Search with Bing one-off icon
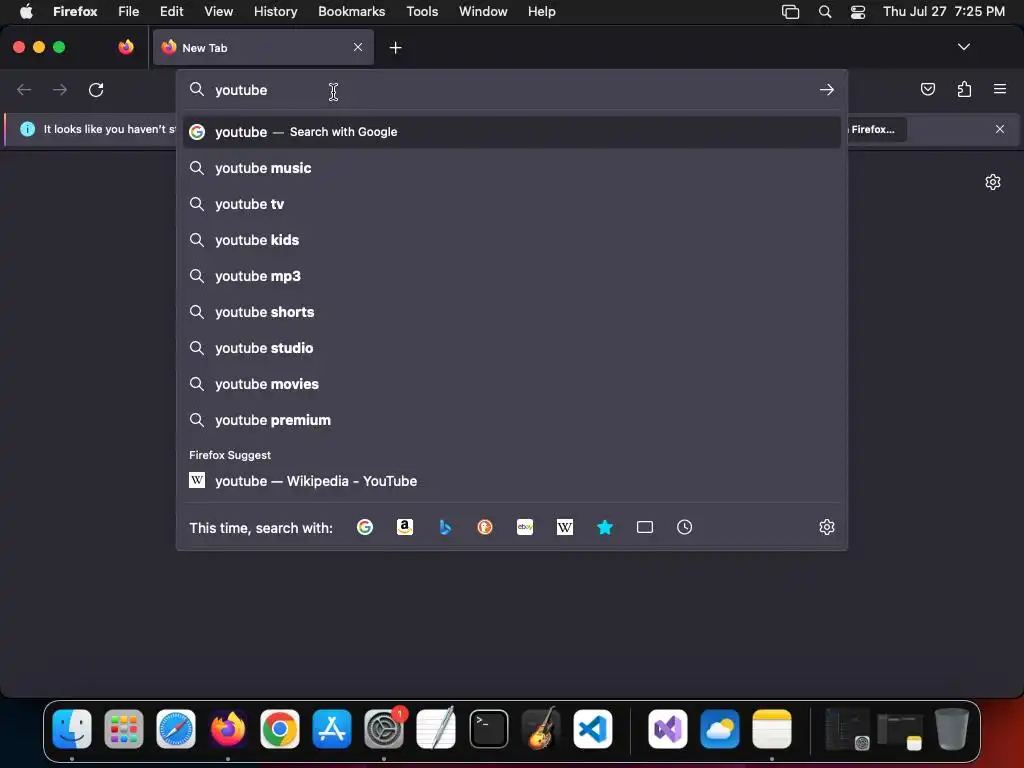This screenshot has width=1024, height=768. pyautogui.click(x=445, y=527)
